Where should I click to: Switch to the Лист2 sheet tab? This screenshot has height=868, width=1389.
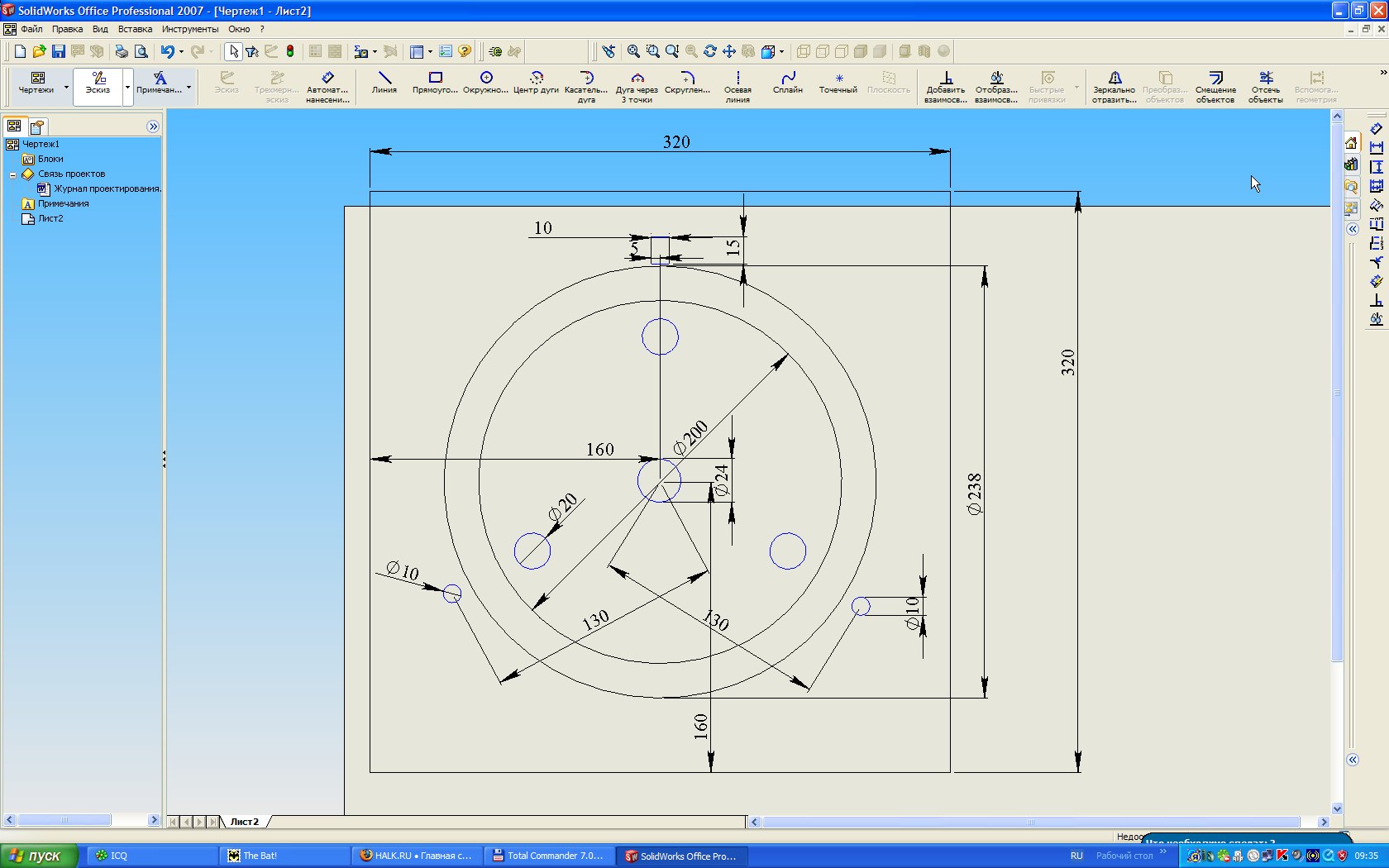(245, 822)
